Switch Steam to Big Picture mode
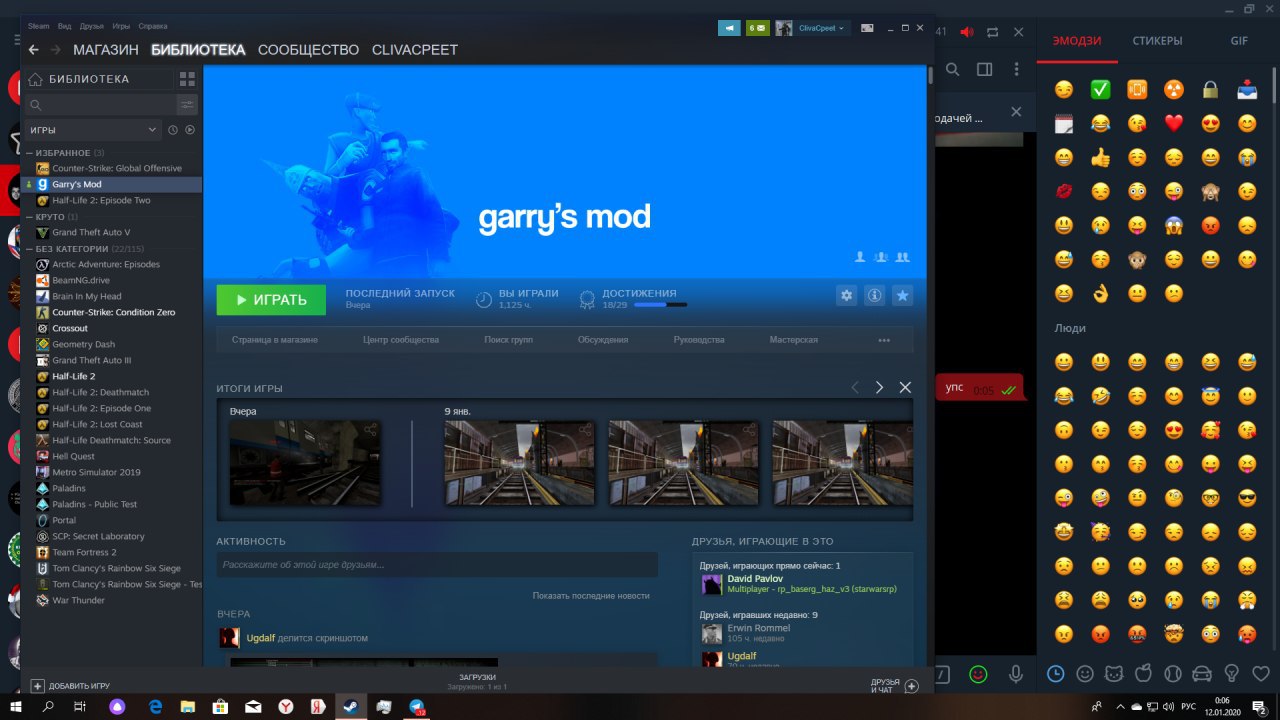 pos(867,28)
